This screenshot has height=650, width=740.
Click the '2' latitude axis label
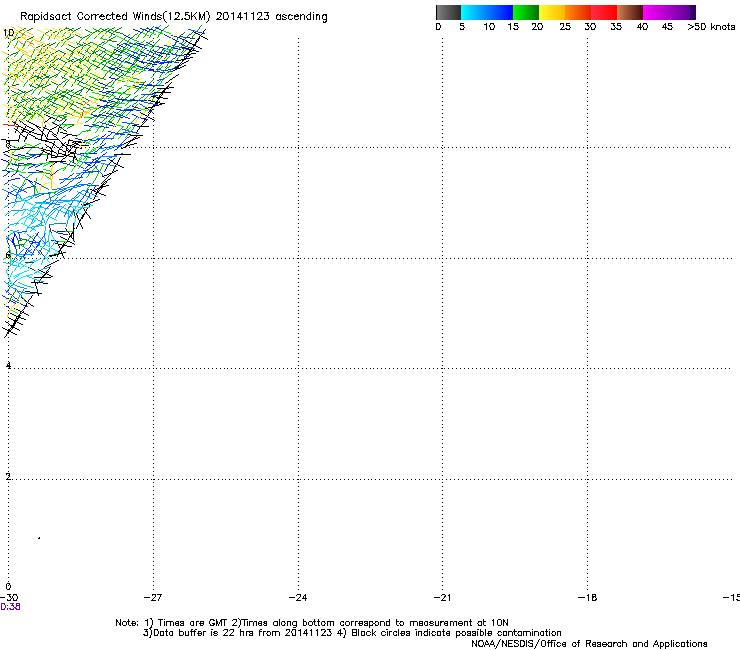click(x=8, y=477)
